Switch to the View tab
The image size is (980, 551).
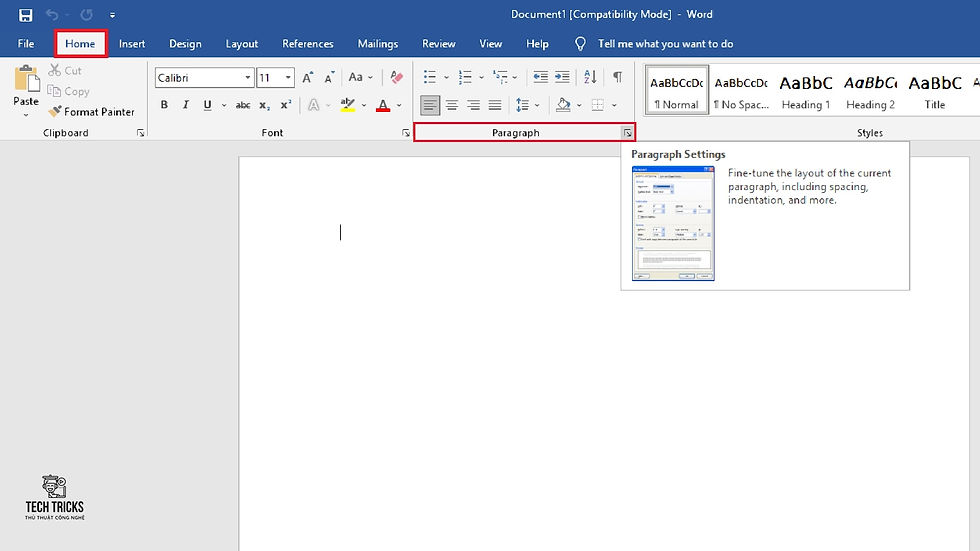pyautogui.click(x=491, y=44)
